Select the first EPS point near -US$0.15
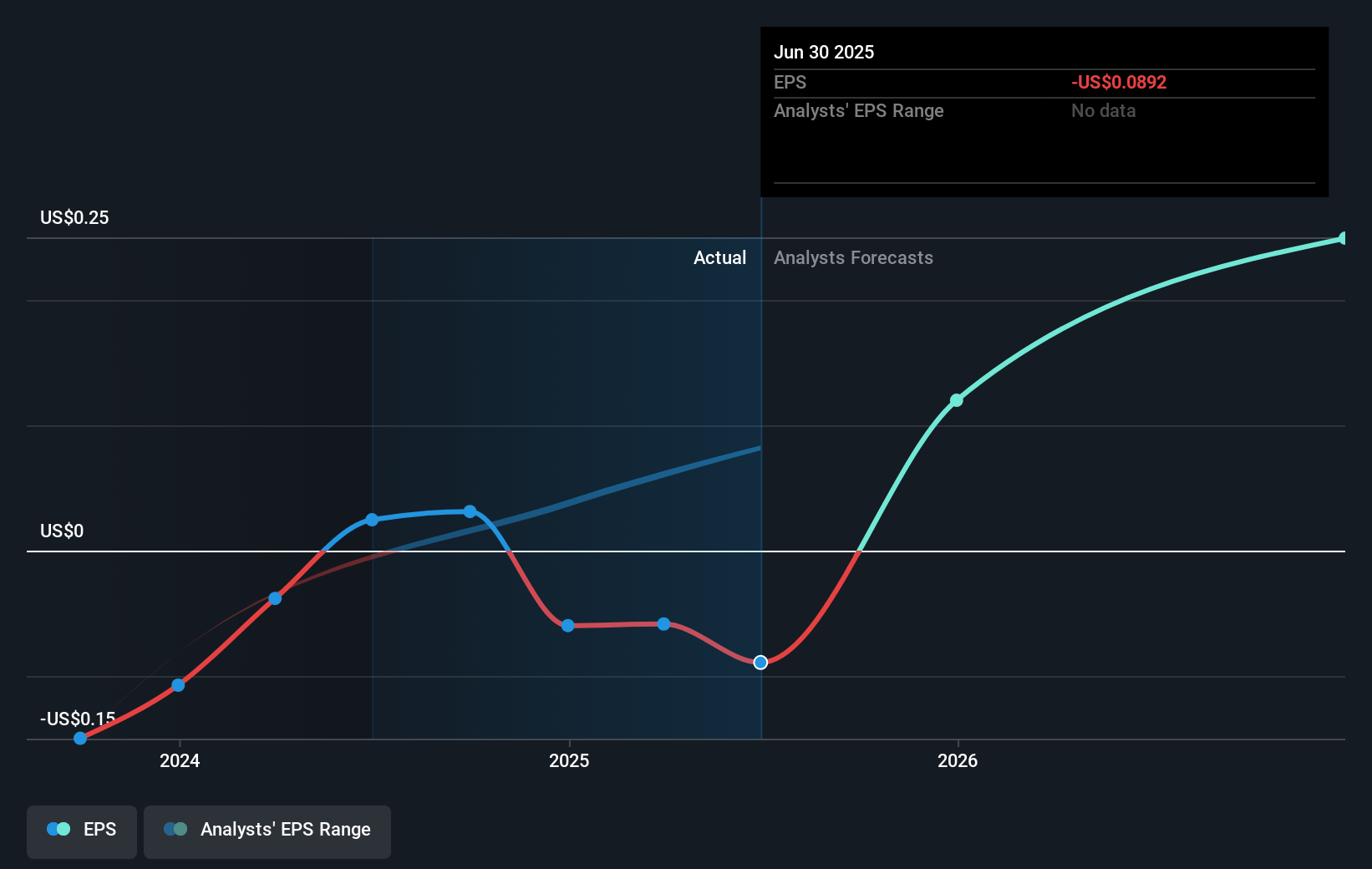The height and width of the screenshot is (869, 1372). [80, 738]
